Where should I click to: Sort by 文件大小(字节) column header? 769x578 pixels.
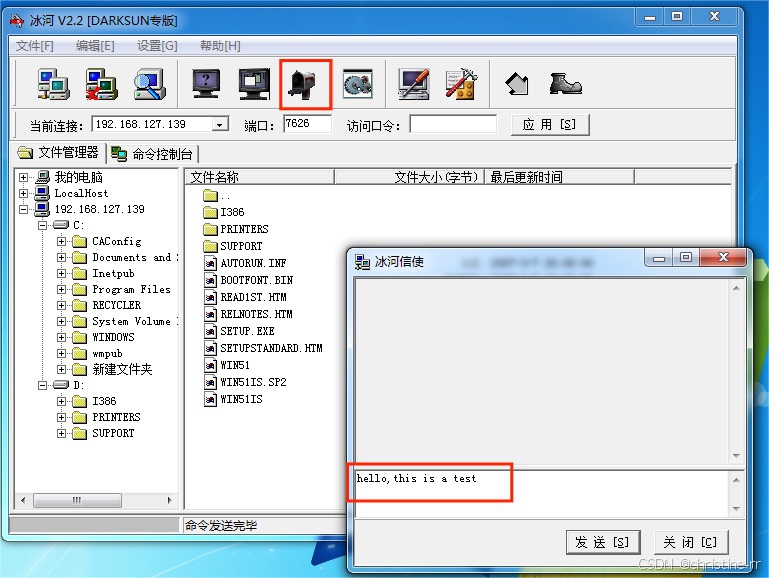pyautogui.click(x=409, y=177)
